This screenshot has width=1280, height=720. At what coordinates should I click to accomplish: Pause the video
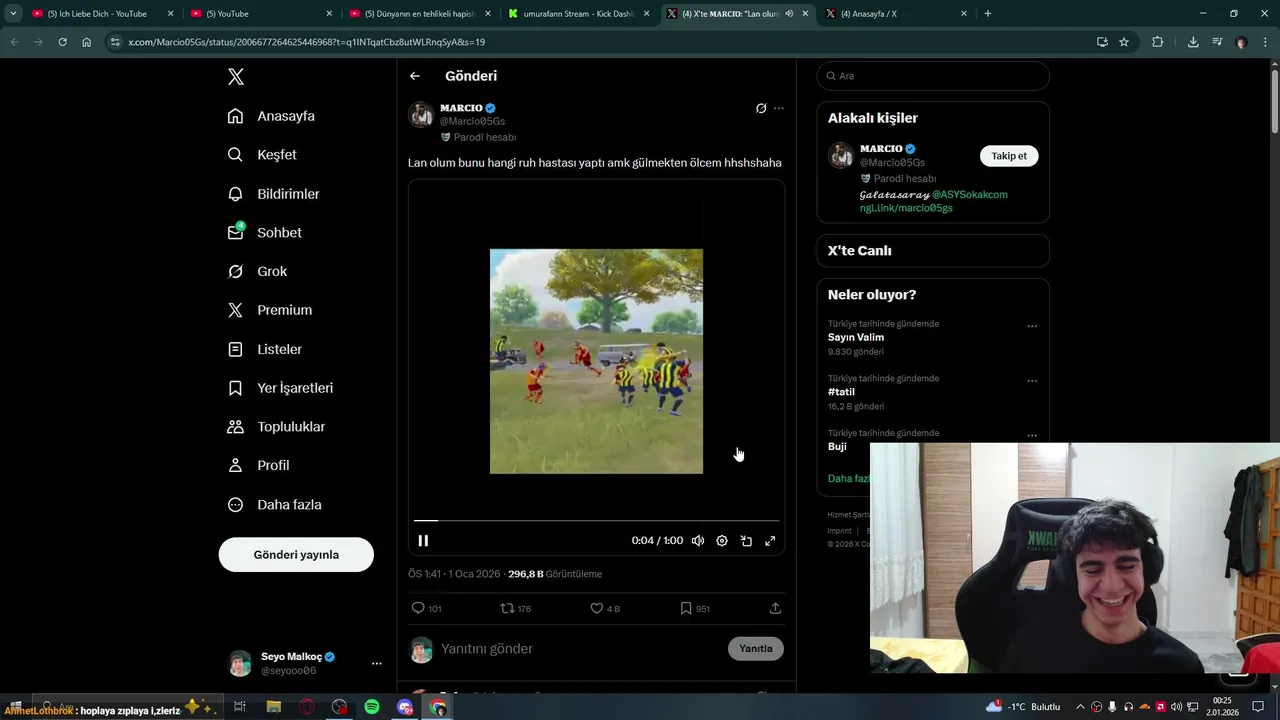click(423, 541)
